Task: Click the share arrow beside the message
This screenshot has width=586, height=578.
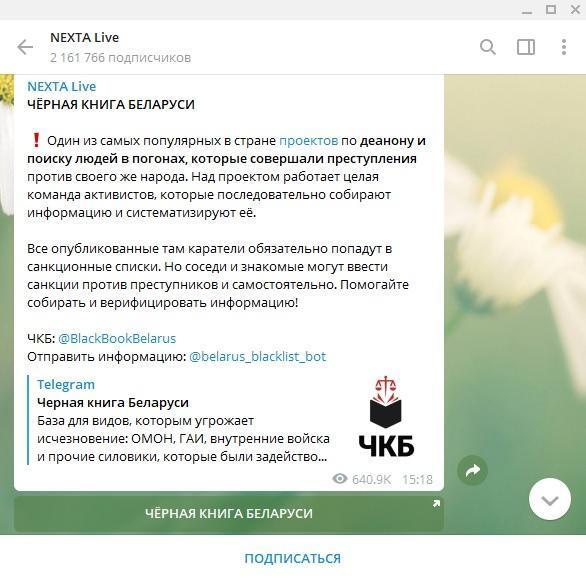Action: 472,470
